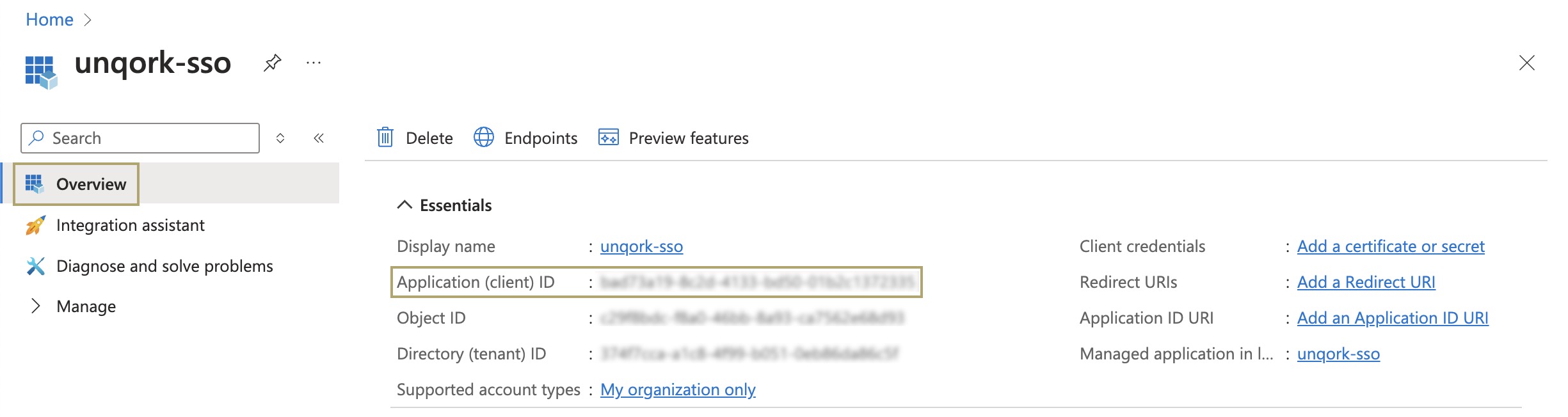Click the unqork-sso app registration icon
The image size is (1568, 417).
pyautogui.click(x=41, y=72)
